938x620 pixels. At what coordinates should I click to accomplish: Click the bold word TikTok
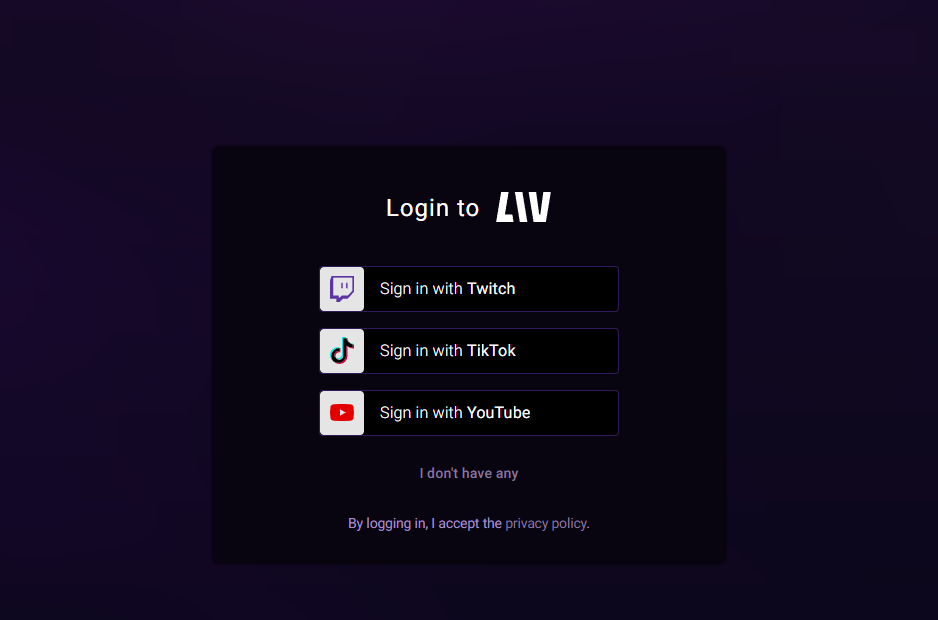click(491, 351)
